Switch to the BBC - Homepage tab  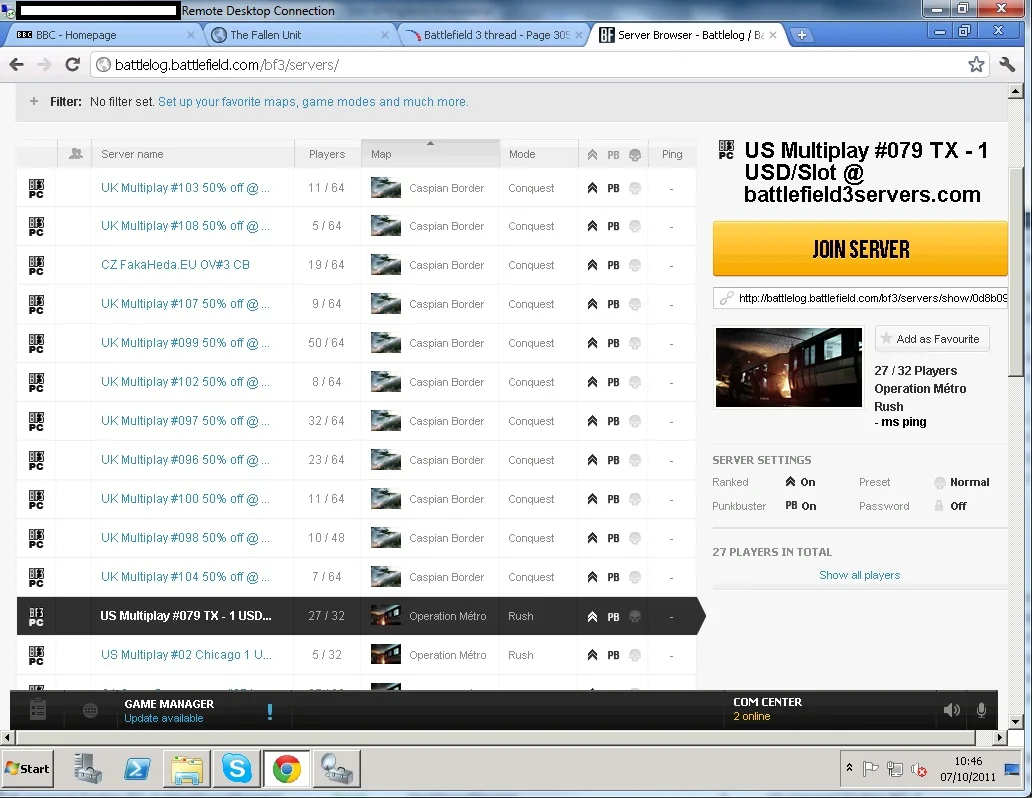coord(105,35)
